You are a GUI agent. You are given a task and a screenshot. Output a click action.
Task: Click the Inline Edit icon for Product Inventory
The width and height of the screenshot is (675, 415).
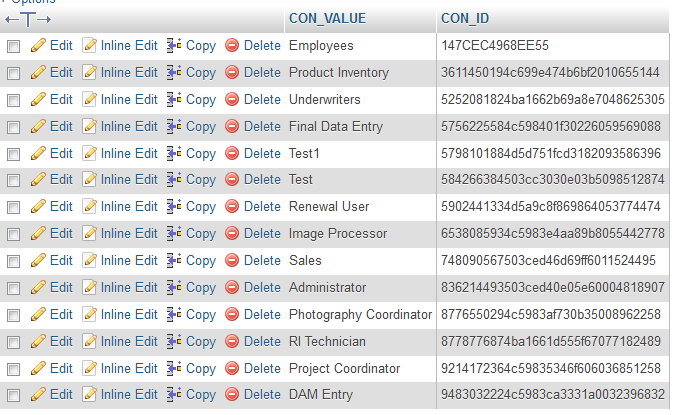pyautogui.click(x=90, y=73)
